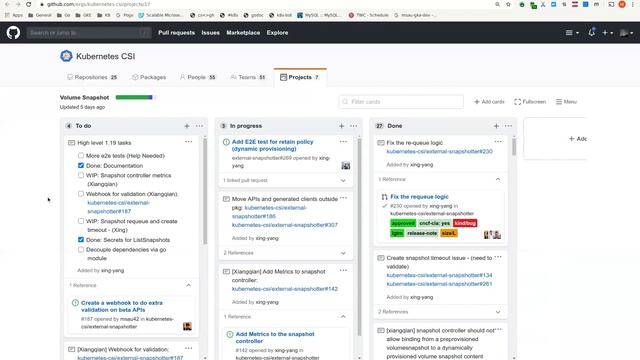Select the Projects tab
The height and width of the screenshot is (360, 640).
(300, 77)
